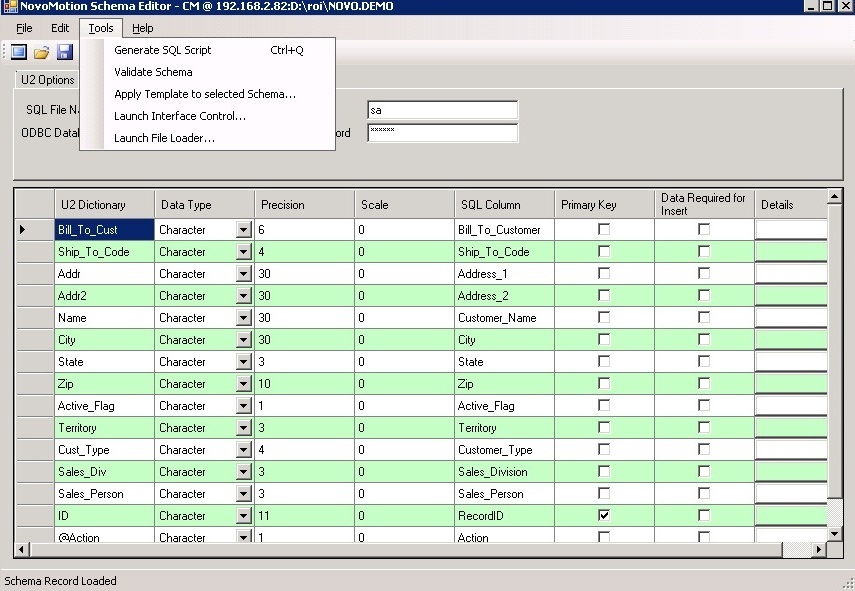855x591 pixels.
Task: Check Primary Key for Bill_To_Customer row
Action: point(604,230)
